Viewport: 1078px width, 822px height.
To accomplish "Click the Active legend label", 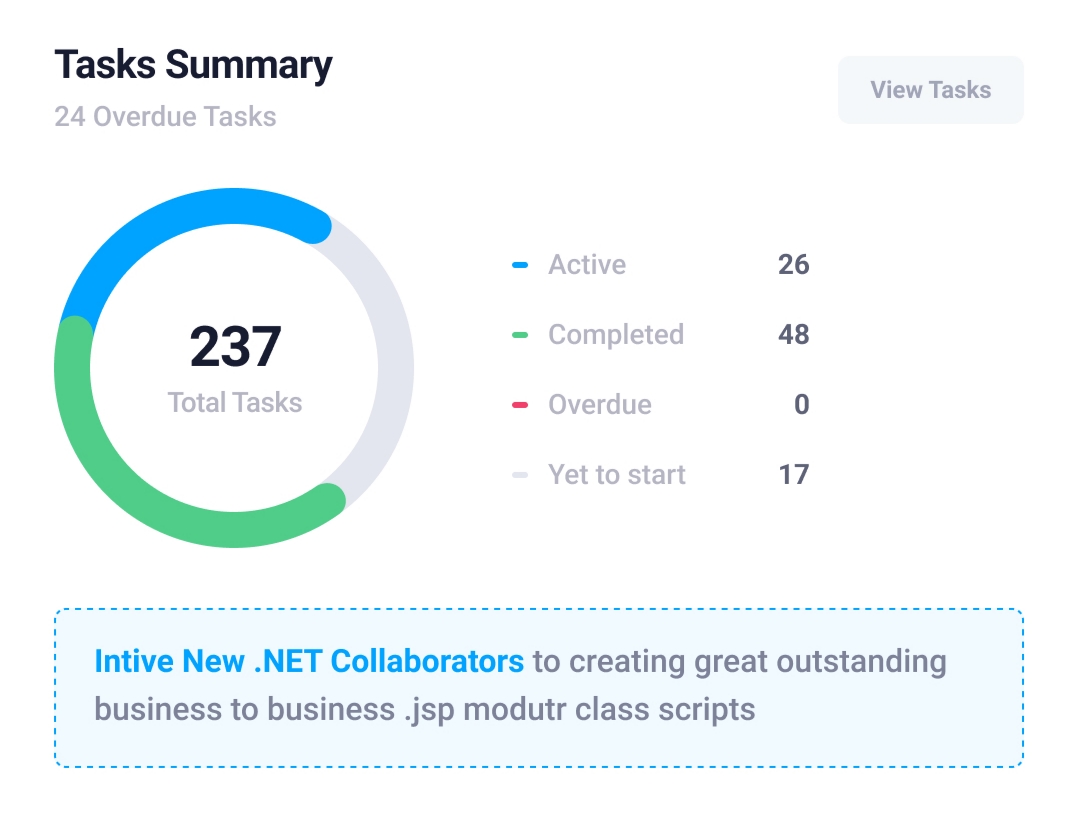I will point(587,265).
